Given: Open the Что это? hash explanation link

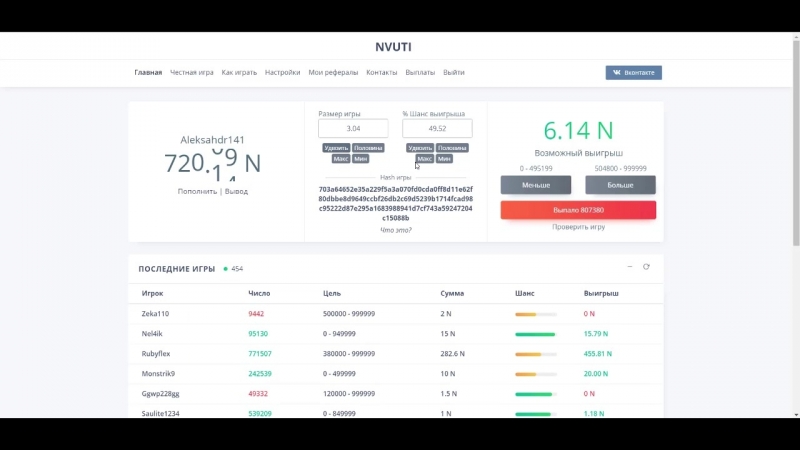Looking at the screenshot, I should click(395, 230).
